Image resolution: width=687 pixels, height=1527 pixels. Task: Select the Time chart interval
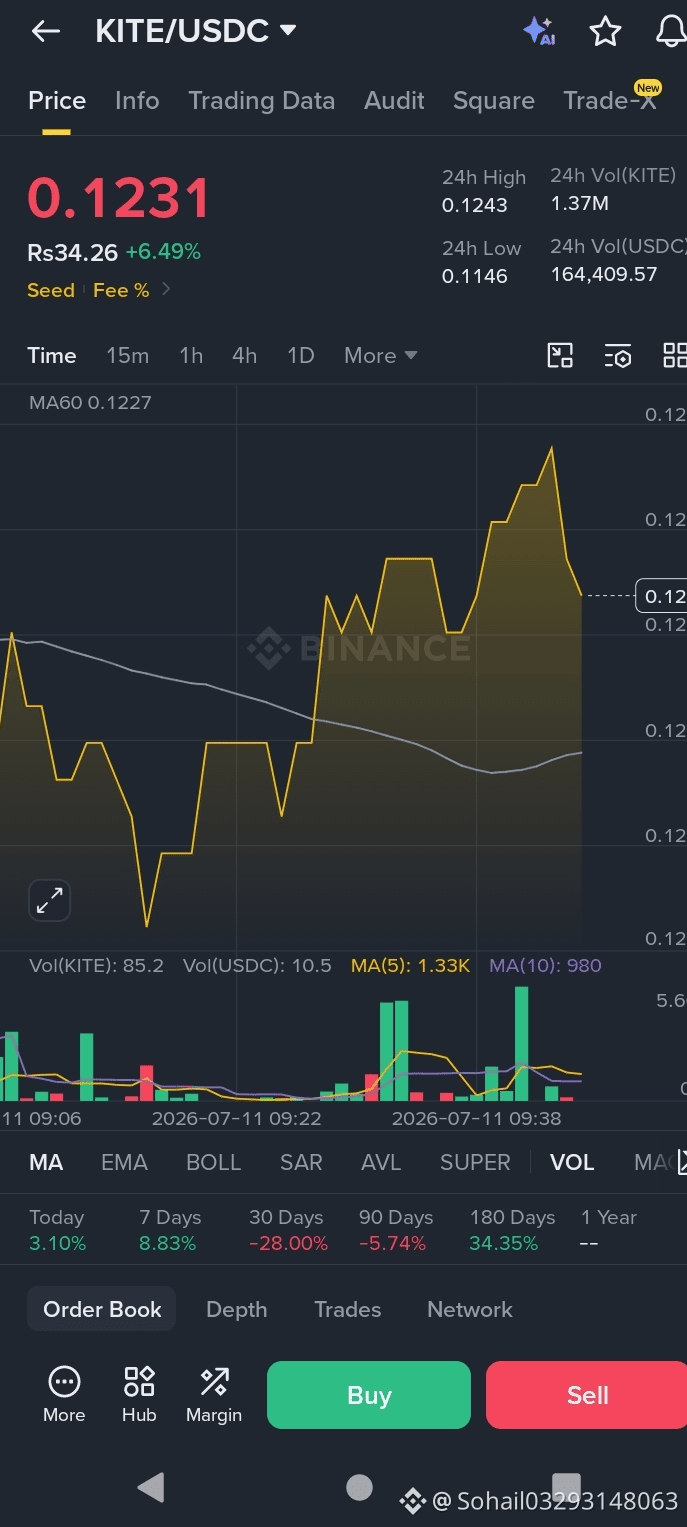[x=52, y=355]
